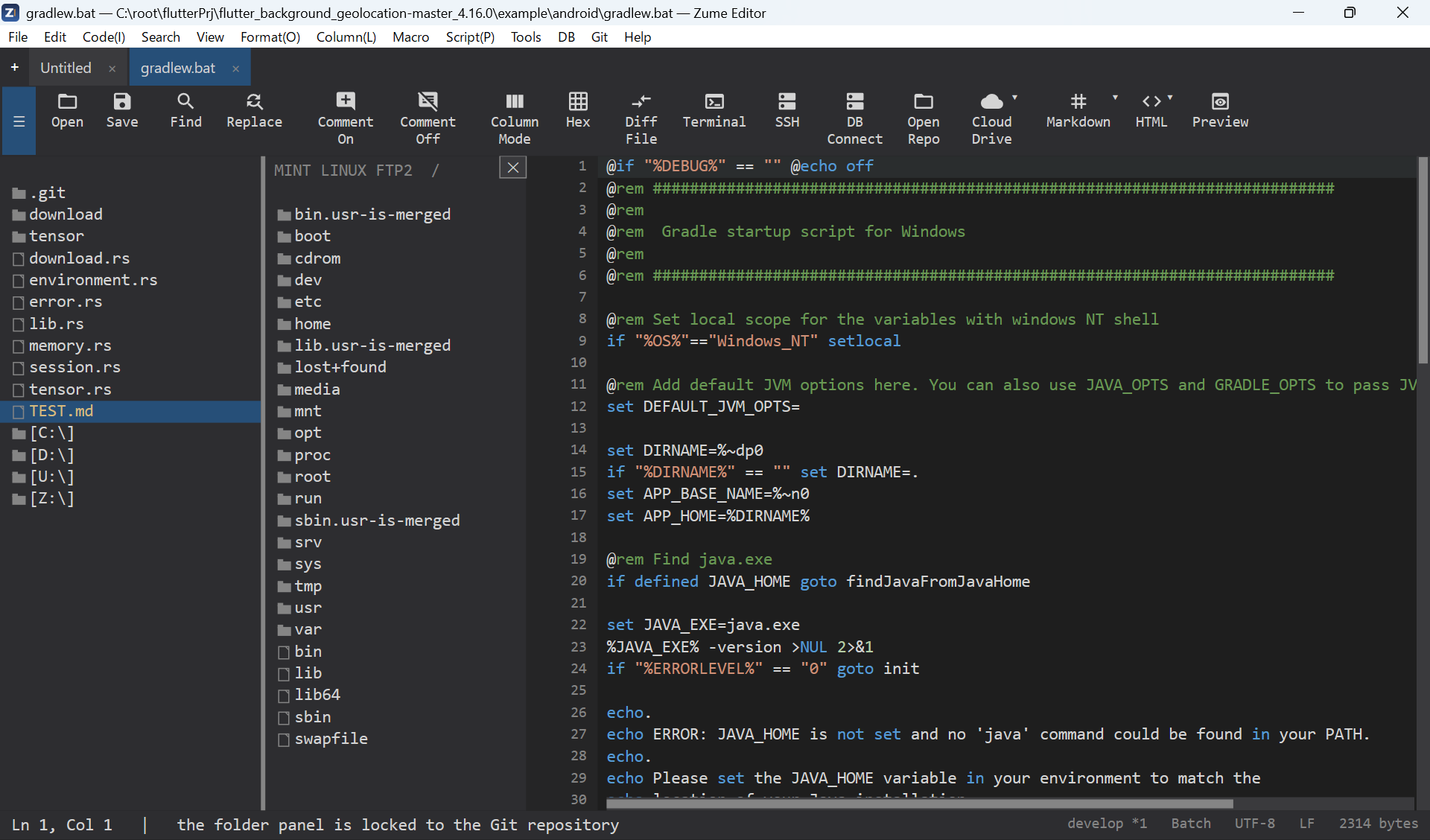
Task: Expand the var folder on FTP
Action: (300, 630)
